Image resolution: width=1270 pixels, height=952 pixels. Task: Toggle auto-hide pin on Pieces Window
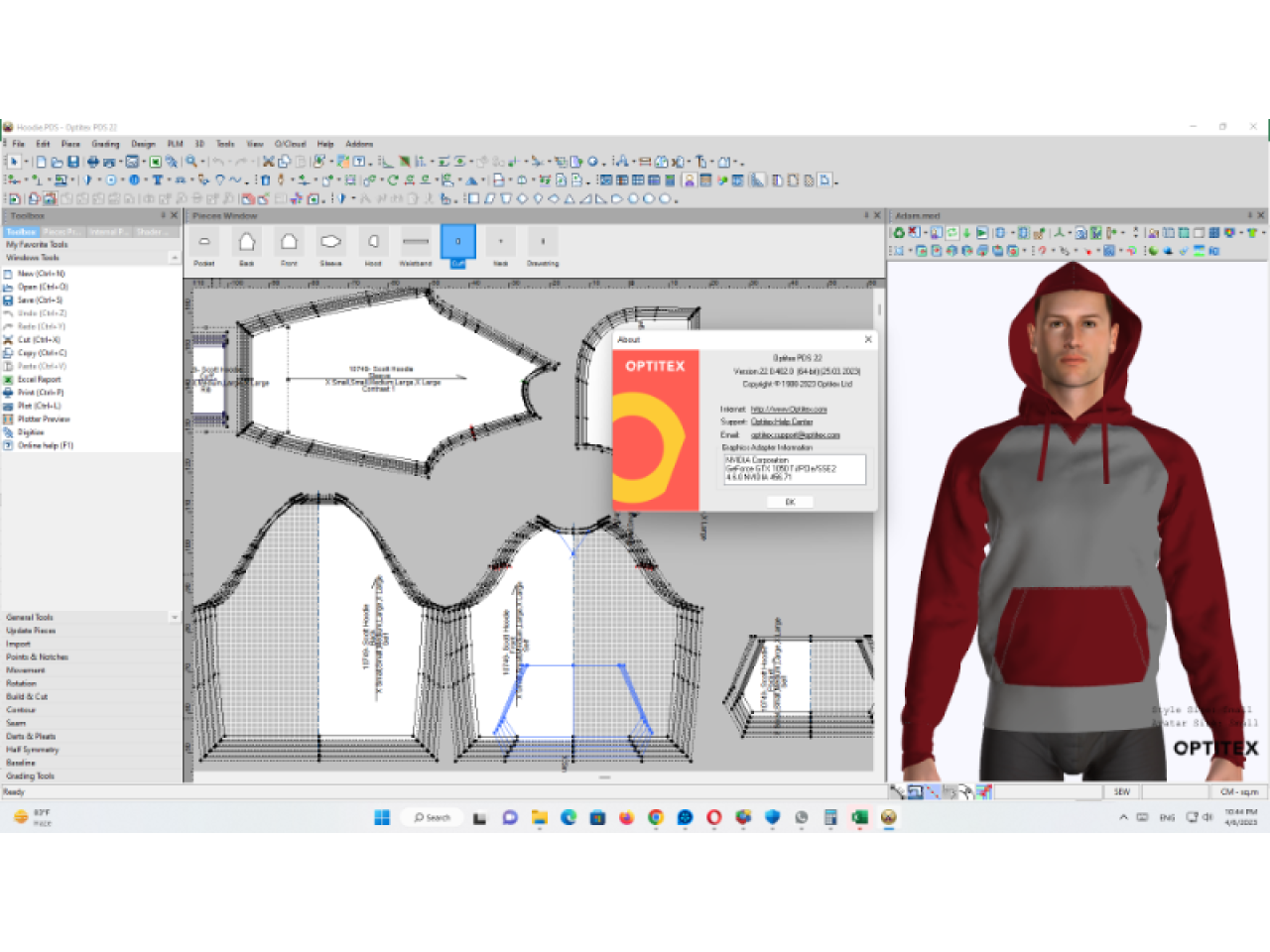tap(866, 215)
